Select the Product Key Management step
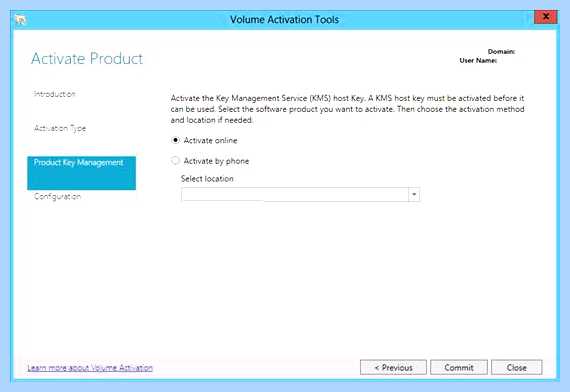The width and height of the screenshot is (570, 392). tap(81, 173)
